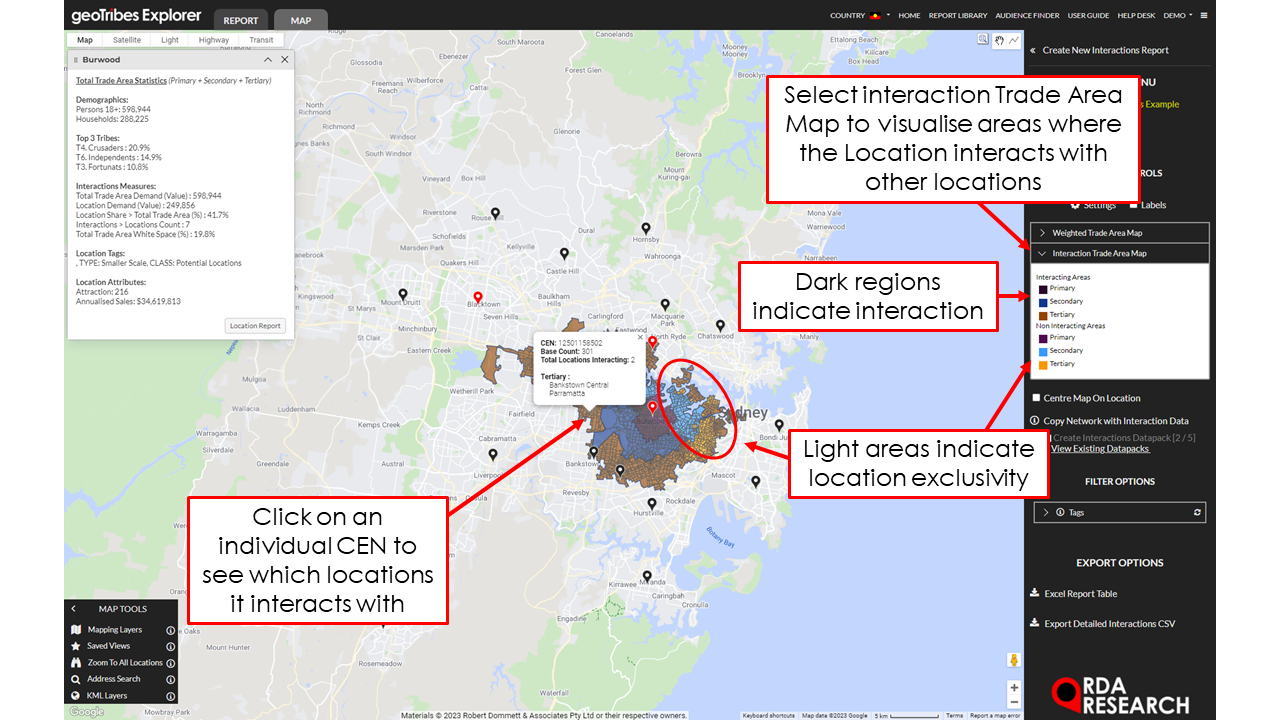Open the Demo account dropdown
This screenshot has width=1280, height=720.
[1177, 16]
